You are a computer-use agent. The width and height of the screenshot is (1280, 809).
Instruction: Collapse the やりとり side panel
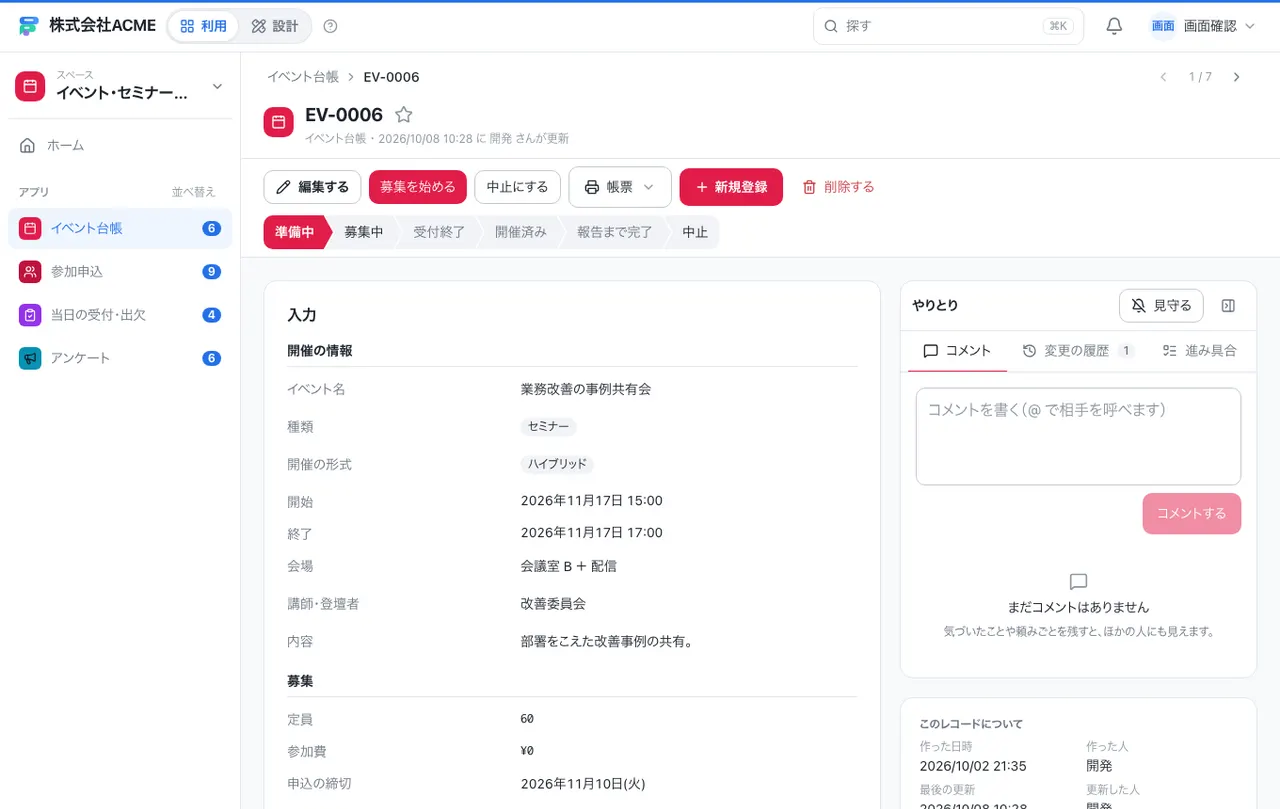(1229, 305)
